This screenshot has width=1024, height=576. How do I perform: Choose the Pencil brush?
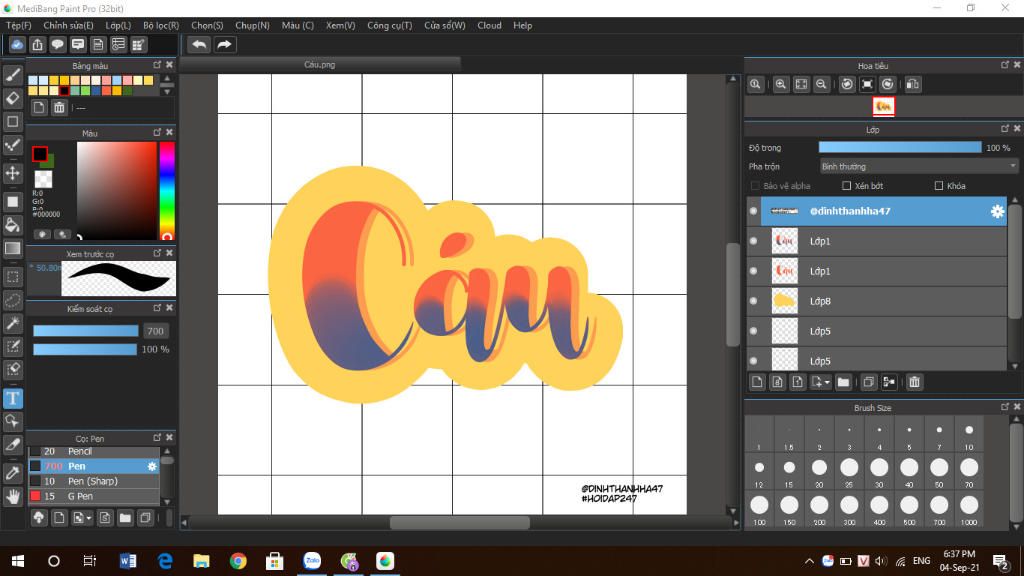pyautogui.click(x=94, y=451)
